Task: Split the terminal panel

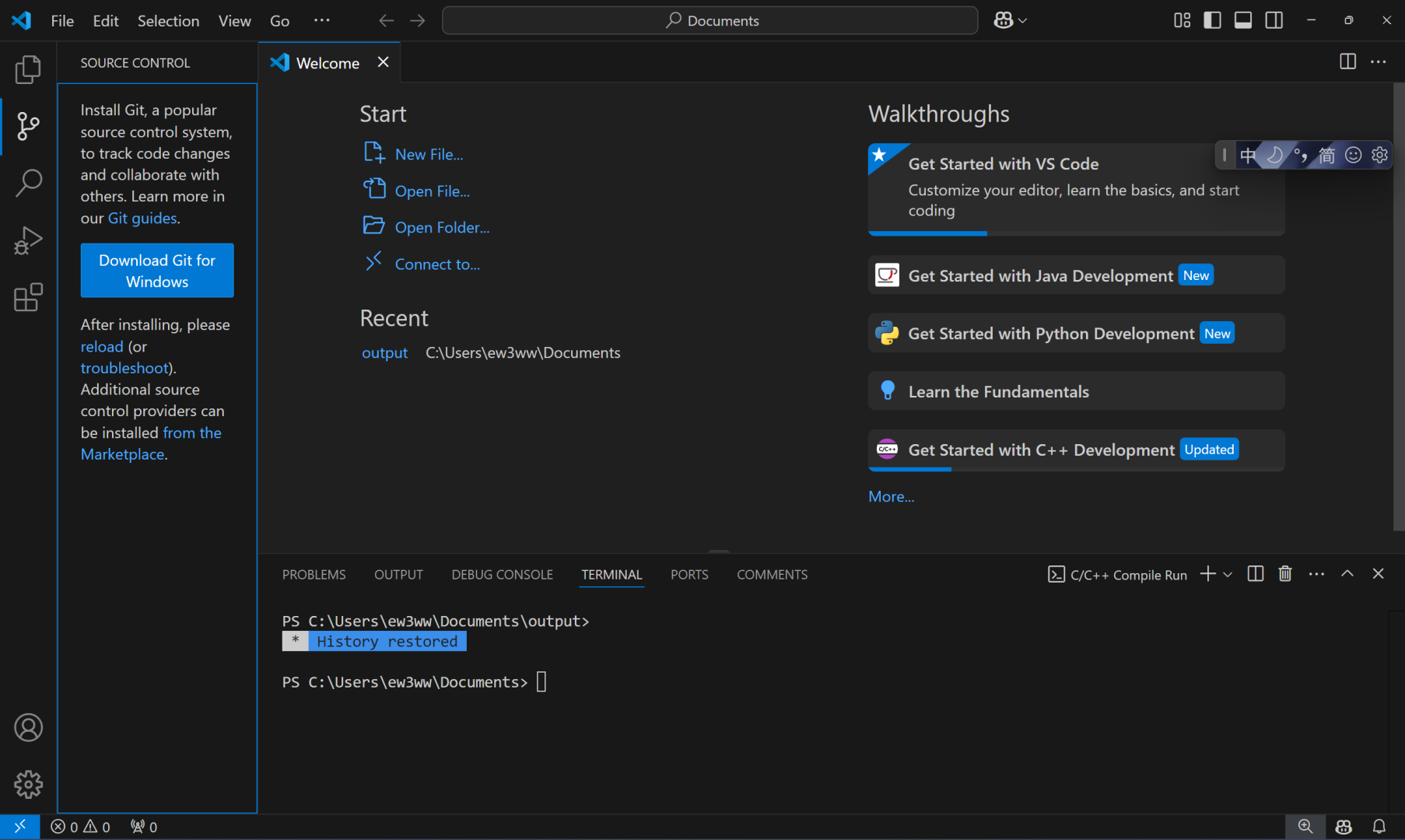Action: [x=1255, y=574]
